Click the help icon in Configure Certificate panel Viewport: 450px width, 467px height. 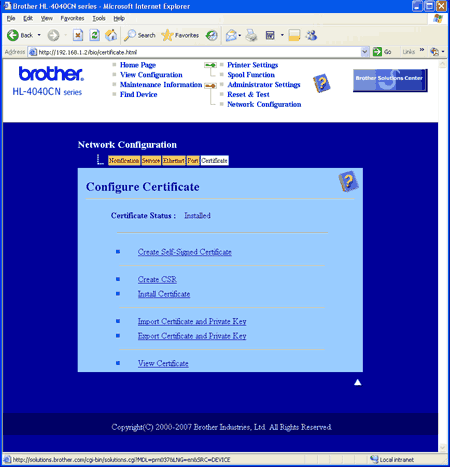pos(348,181)
